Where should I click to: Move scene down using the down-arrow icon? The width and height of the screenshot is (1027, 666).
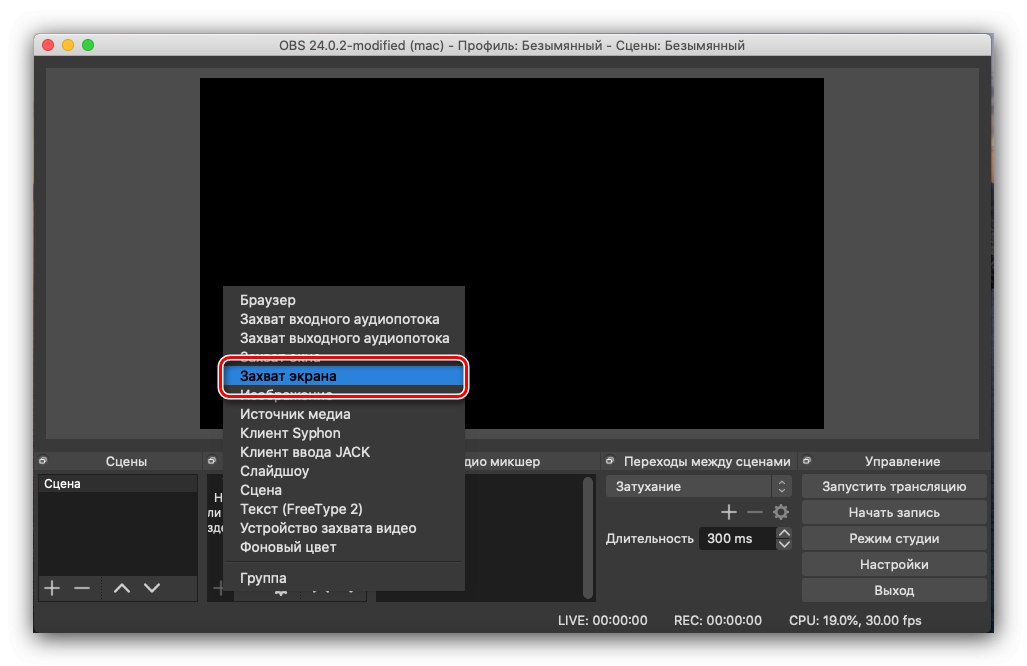coord(152,588)
